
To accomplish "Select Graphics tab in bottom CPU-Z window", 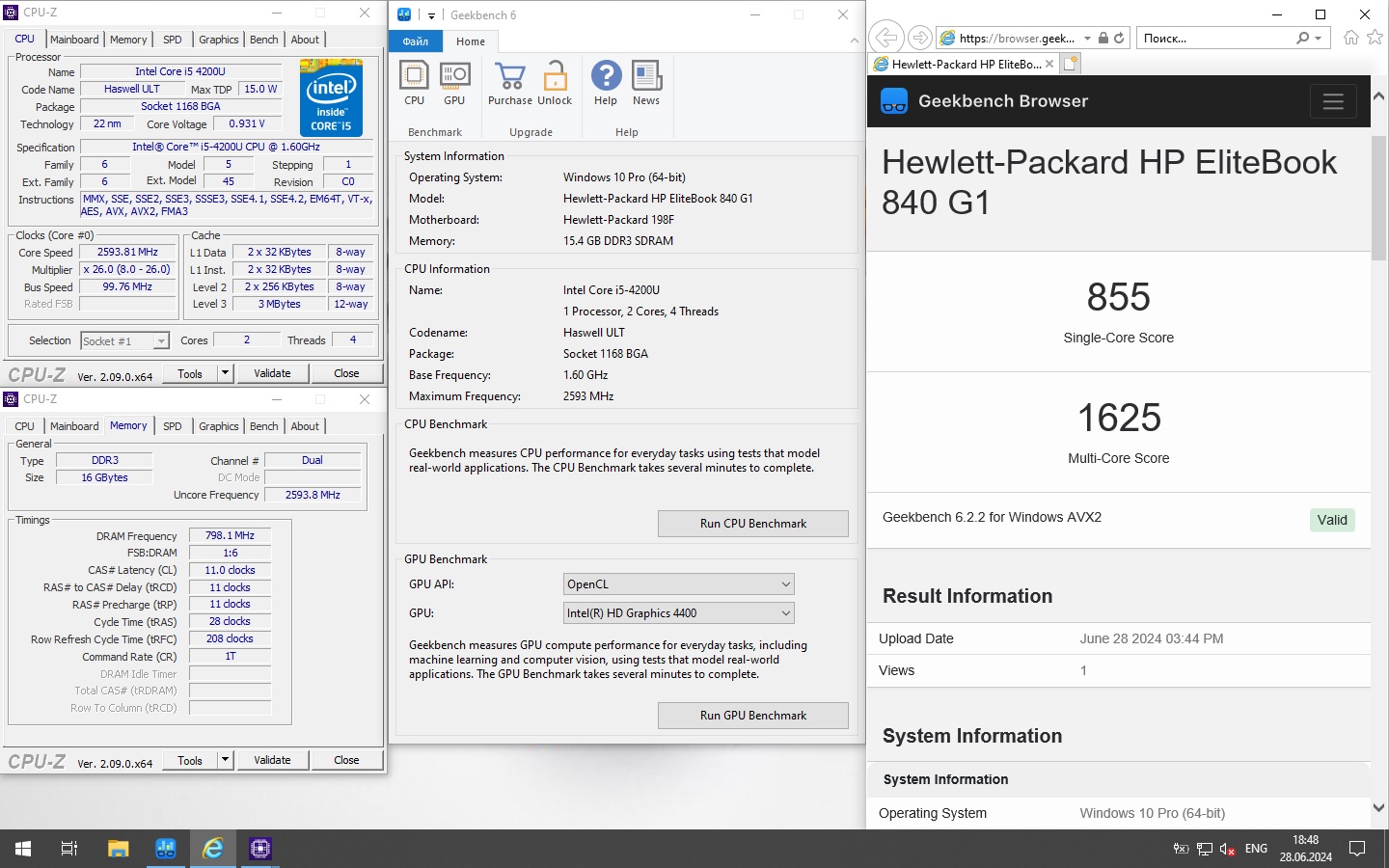I will (x=218, y=426).
